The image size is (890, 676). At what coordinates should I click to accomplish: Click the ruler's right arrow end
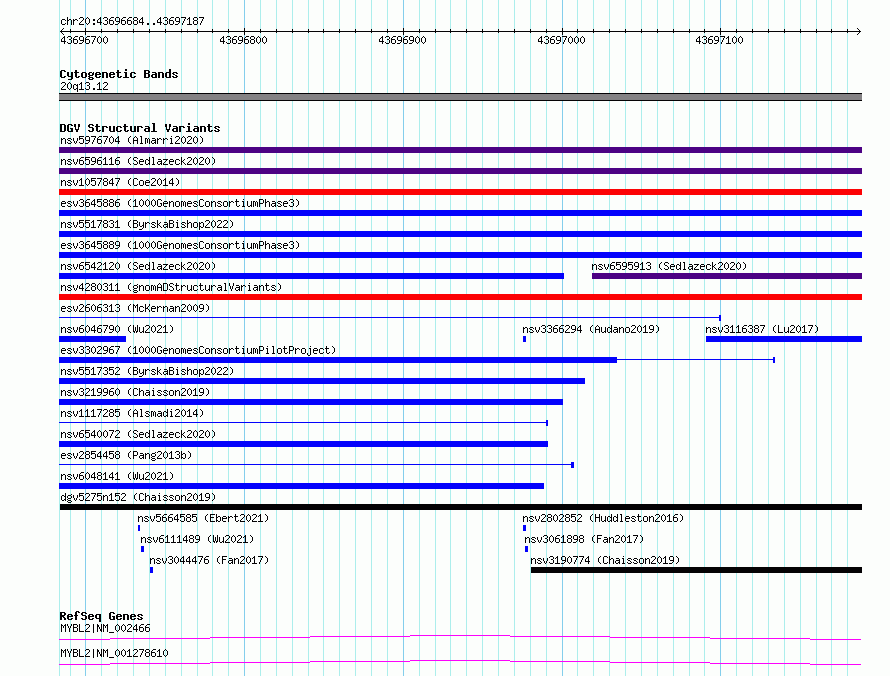coord(858,31)
